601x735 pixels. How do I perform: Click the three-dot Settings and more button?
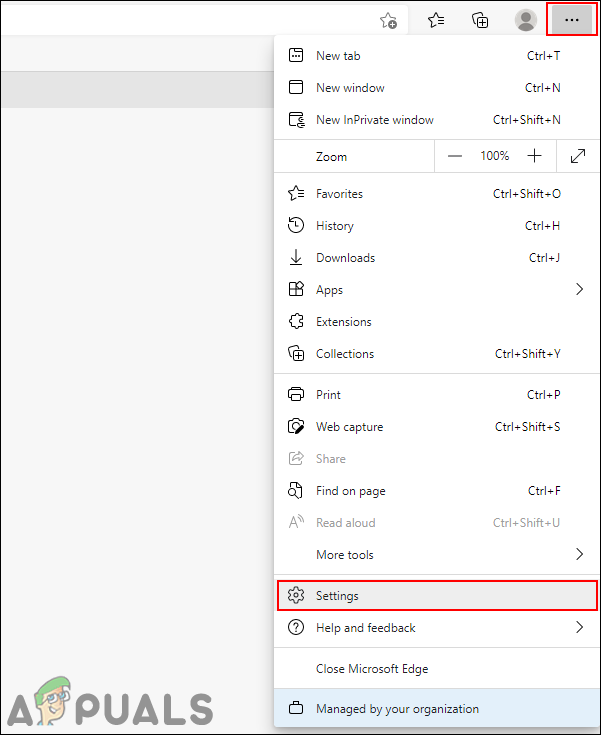coord(572,20)
